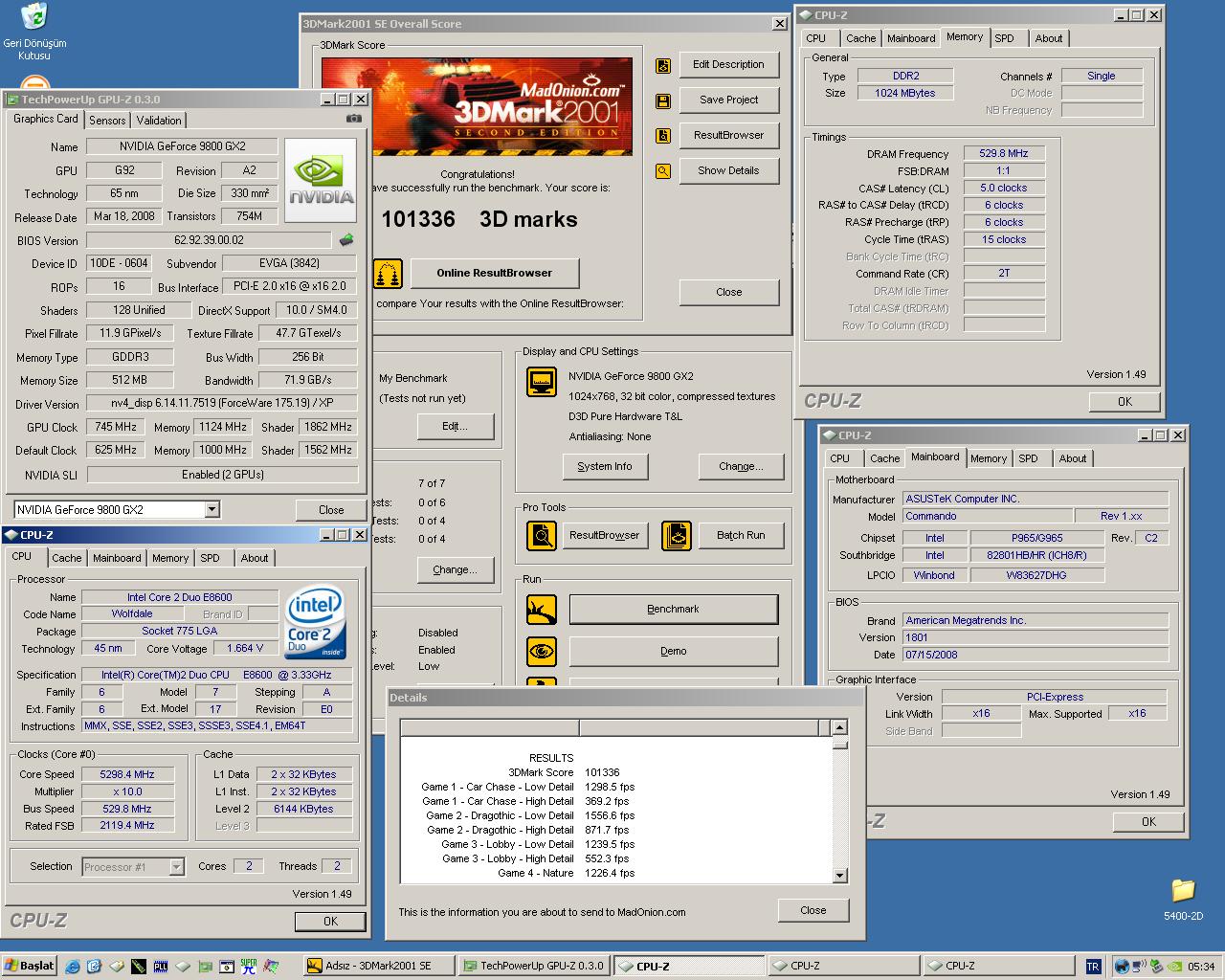Open Mainboard tab in the CPU-Z processor window
This screenshot has width=1225, height=980.
(x=117, y=558)
